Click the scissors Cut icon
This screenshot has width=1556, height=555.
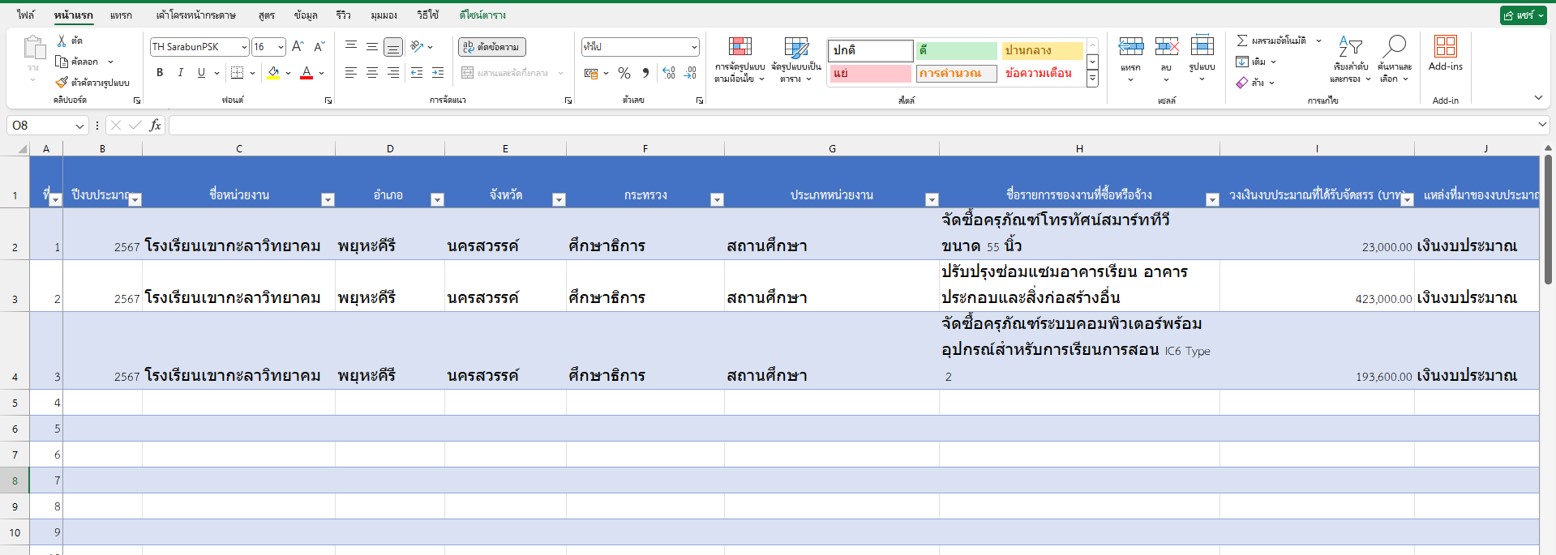coord(62,41)
